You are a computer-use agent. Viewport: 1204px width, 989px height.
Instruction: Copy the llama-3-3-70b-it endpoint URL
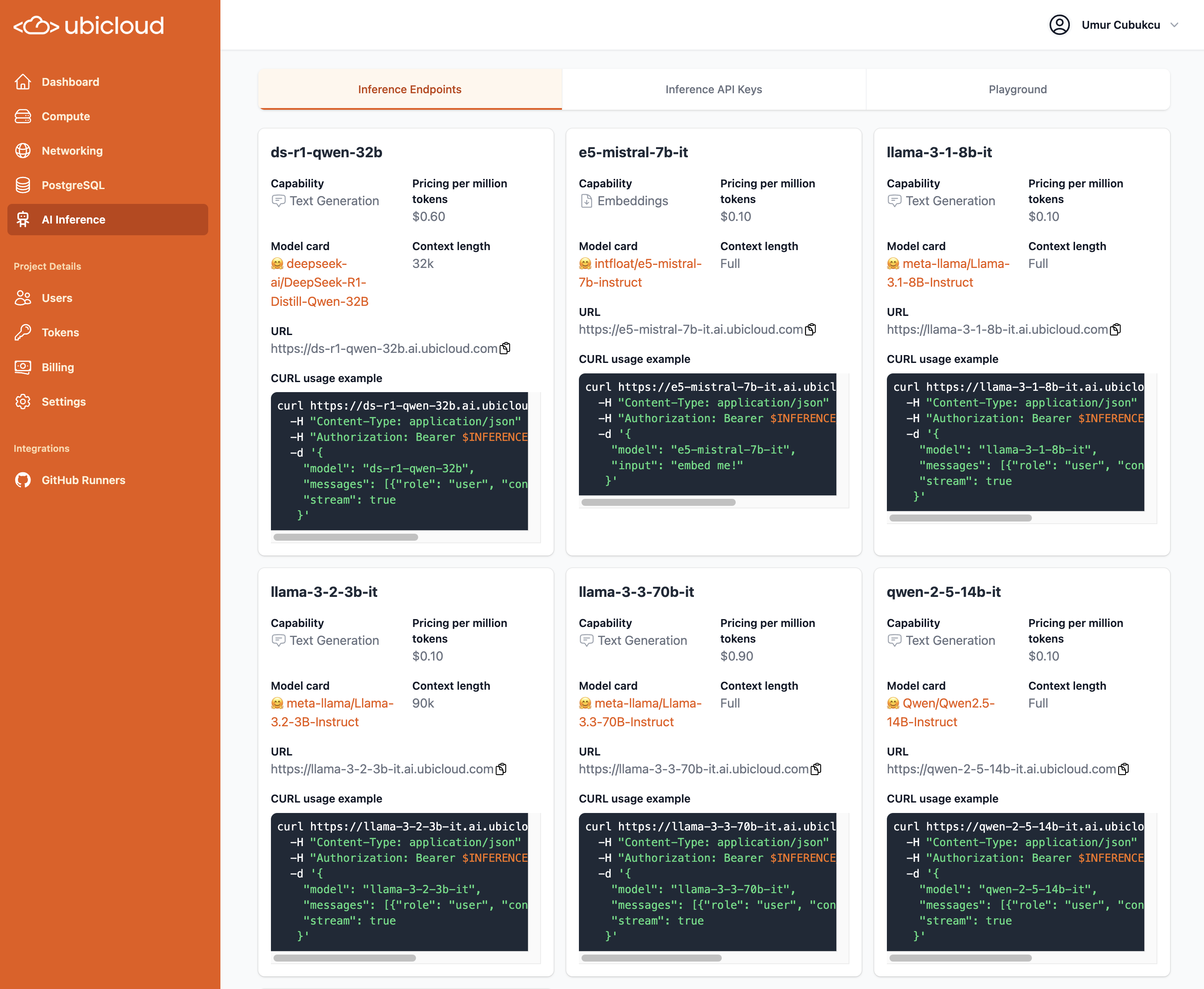pos(816,769)
